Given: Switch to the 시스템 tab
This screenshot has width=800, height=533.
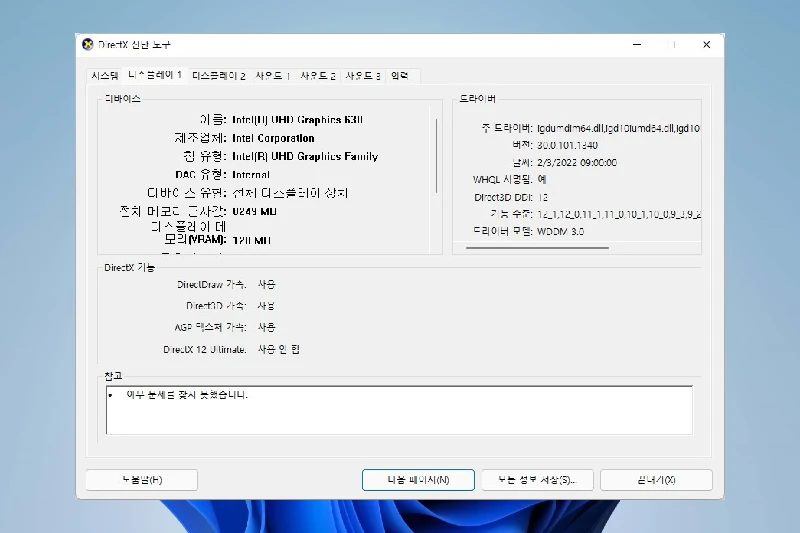Looking at the screenshot, I should click(105, 76).
